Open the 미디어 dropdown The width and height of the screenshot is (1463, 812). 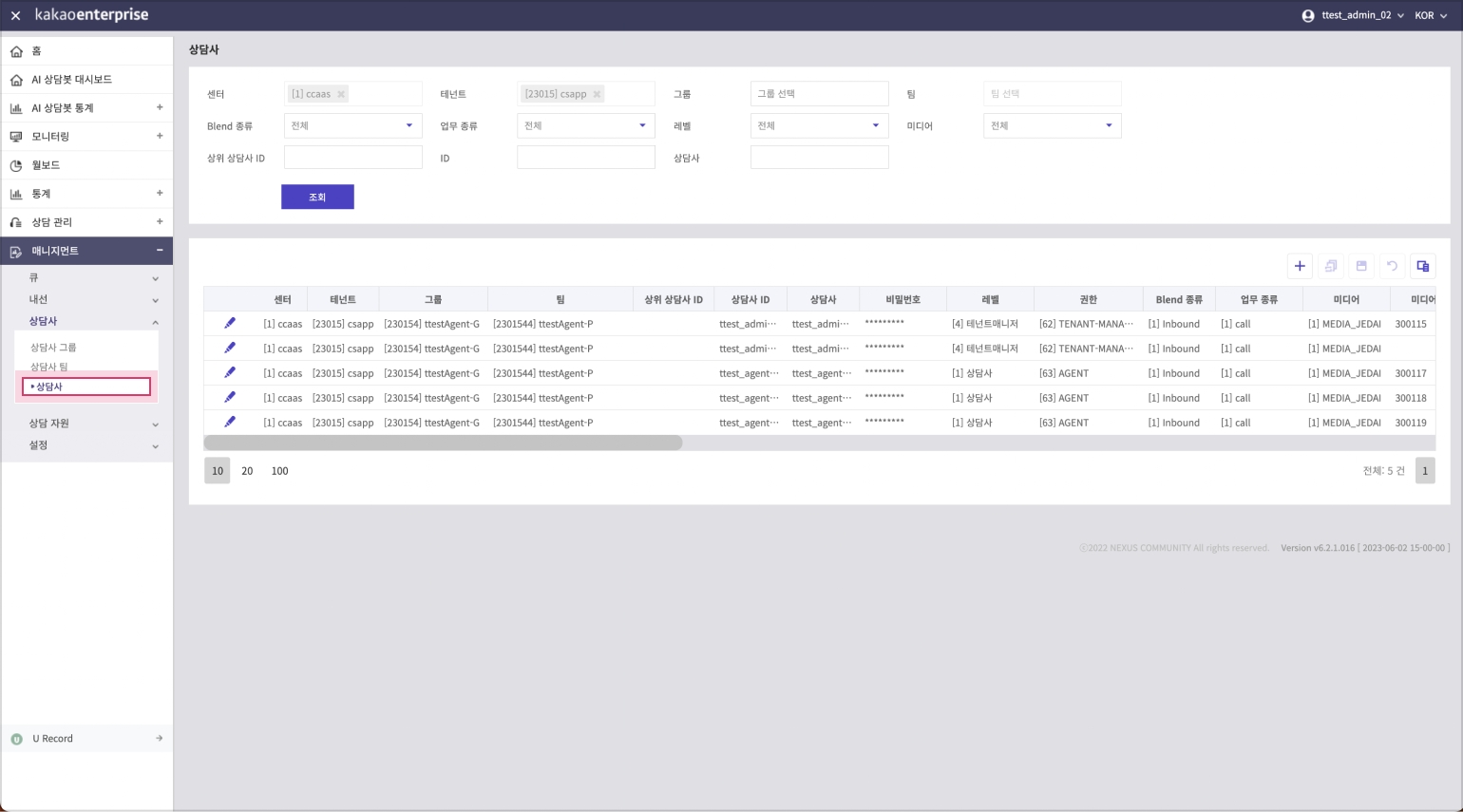pos(1052,125)
